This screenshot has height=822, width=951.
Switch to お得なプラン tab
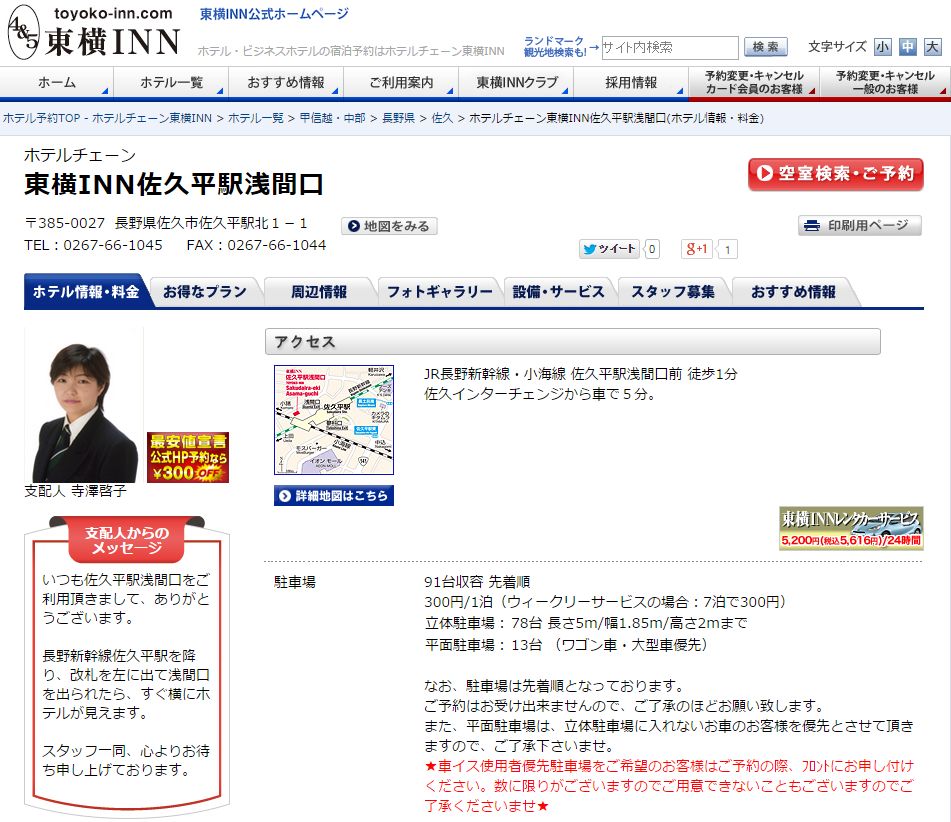tap(205, 292)
